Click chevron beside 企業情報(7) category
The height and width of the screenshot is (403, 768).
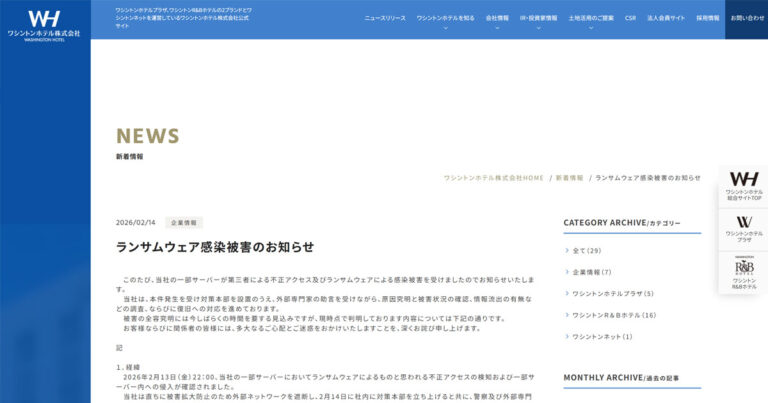pos(567,272)
